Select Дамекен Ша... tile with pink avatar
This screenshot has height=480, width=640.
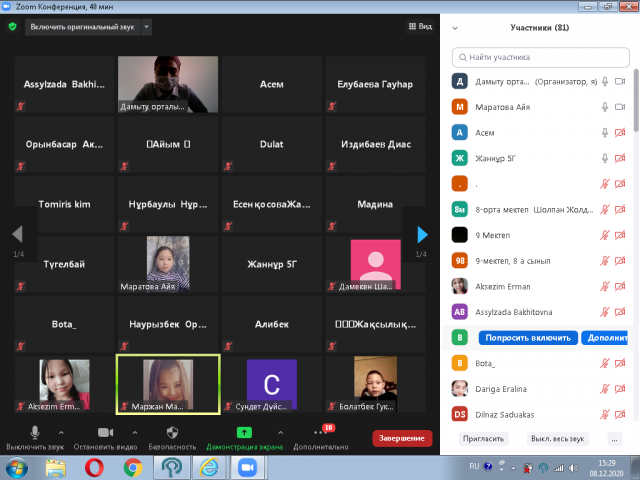coord(376,264)
